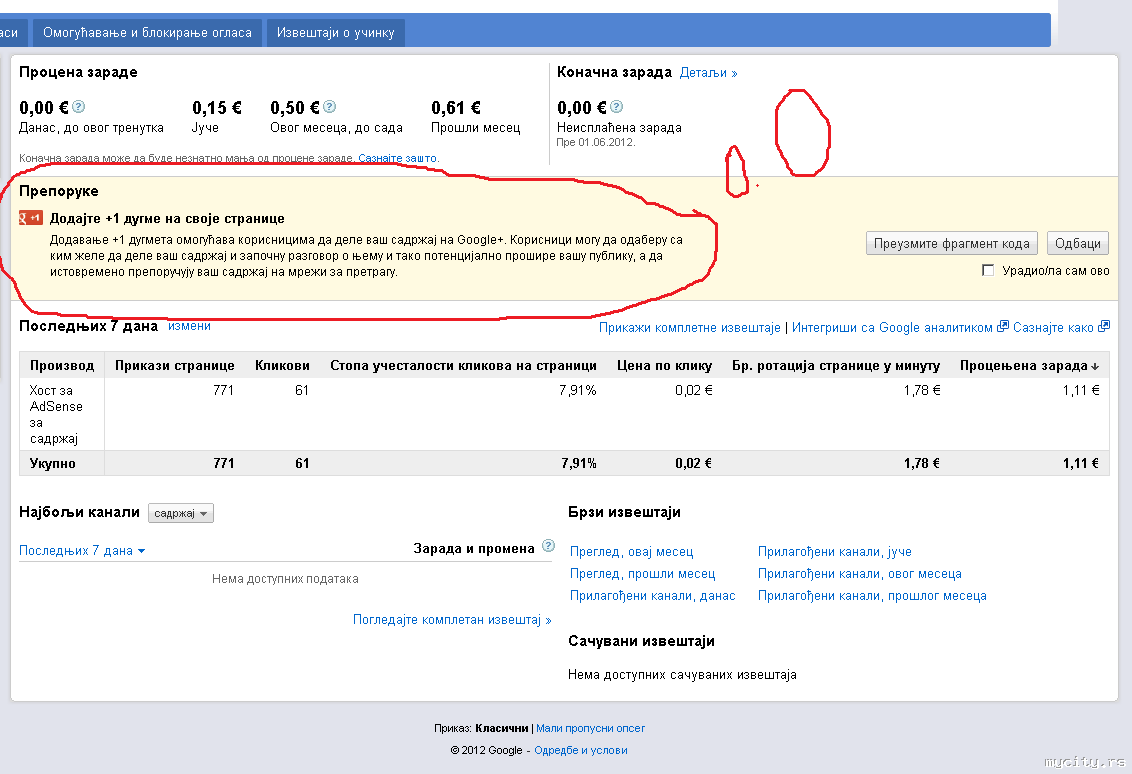Open Прилагођени канали, јуче report
The image size is (1132, 774).
[x=835, y=552]
